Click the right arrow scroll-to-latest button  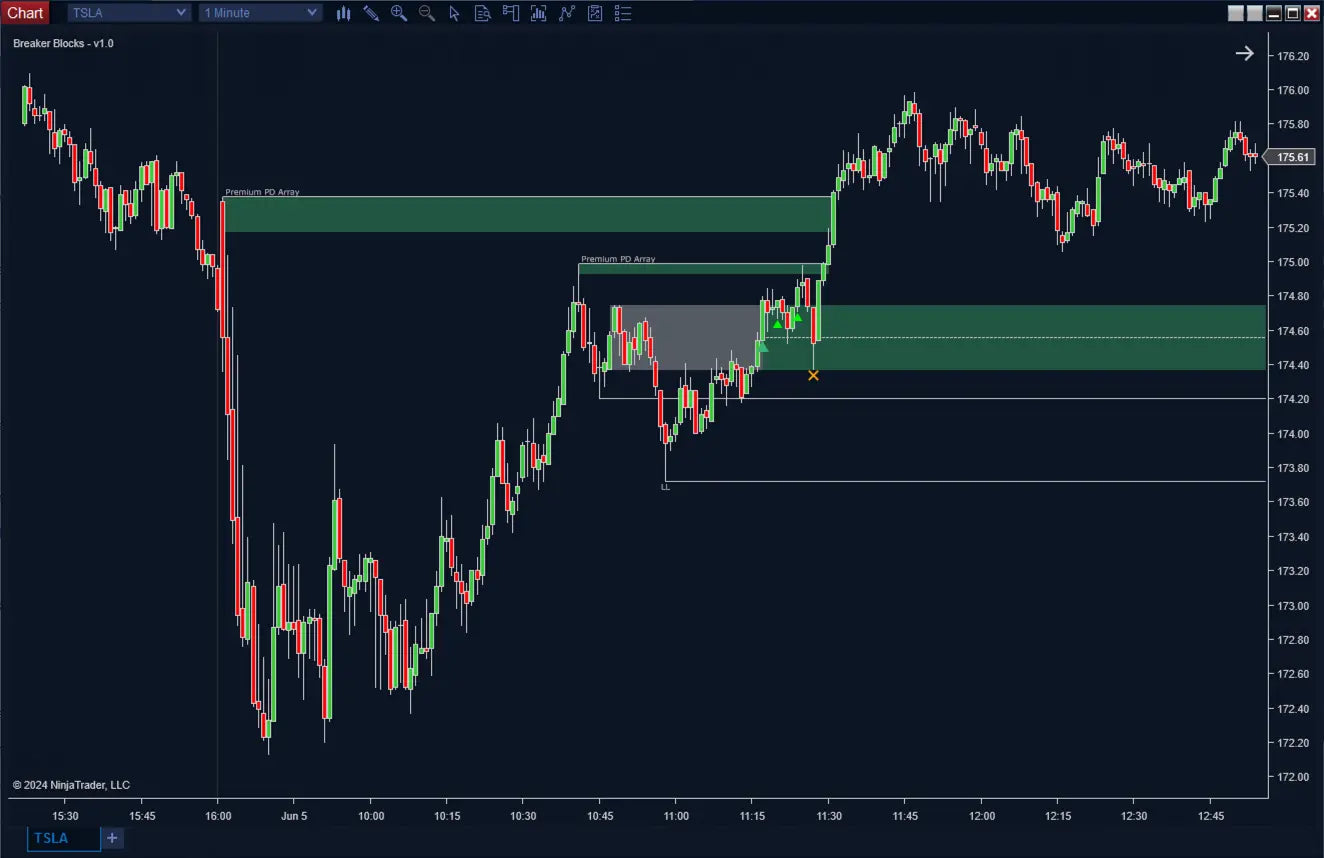(1244, 54)
